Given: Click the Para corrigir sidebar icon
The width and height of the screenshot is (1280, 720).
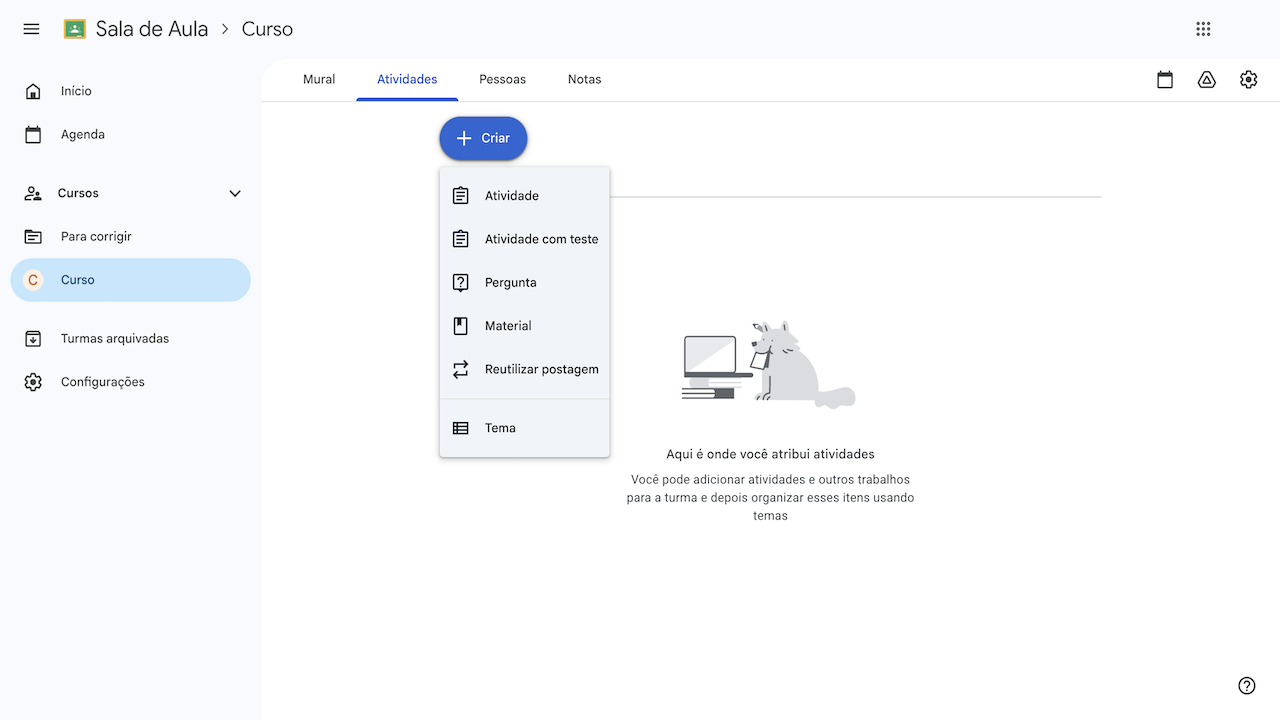Looking at the screenshot, I should click(x=33, y=236).
